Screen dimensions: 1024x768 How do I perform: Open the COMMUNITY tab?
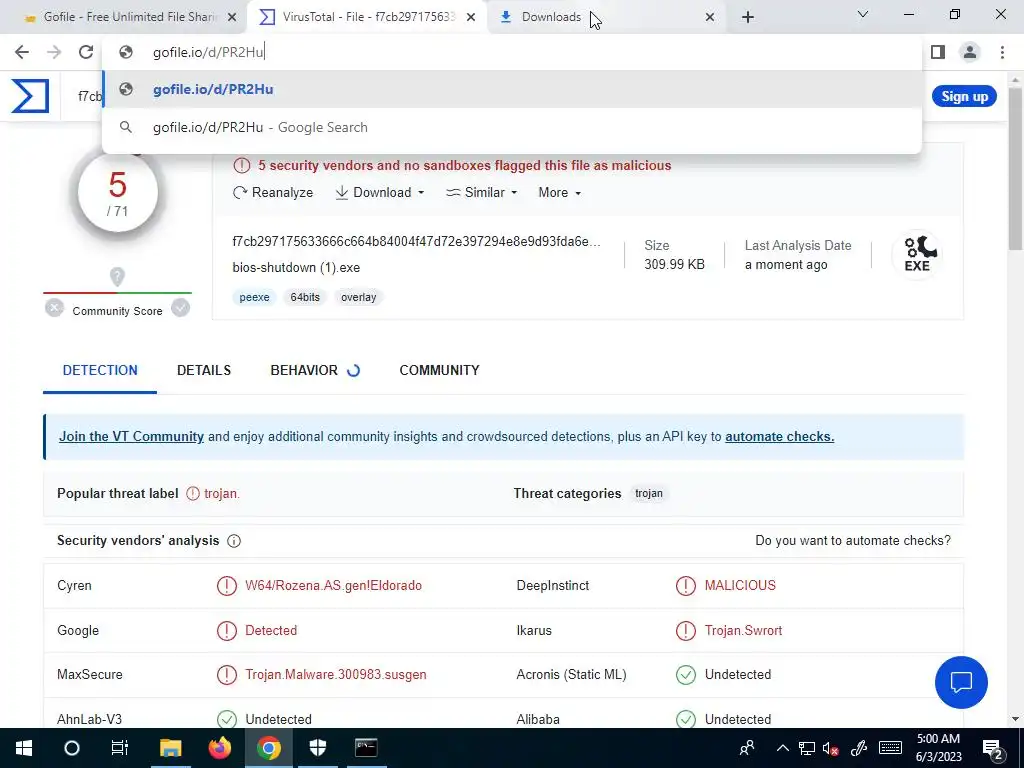click(440, 370)
